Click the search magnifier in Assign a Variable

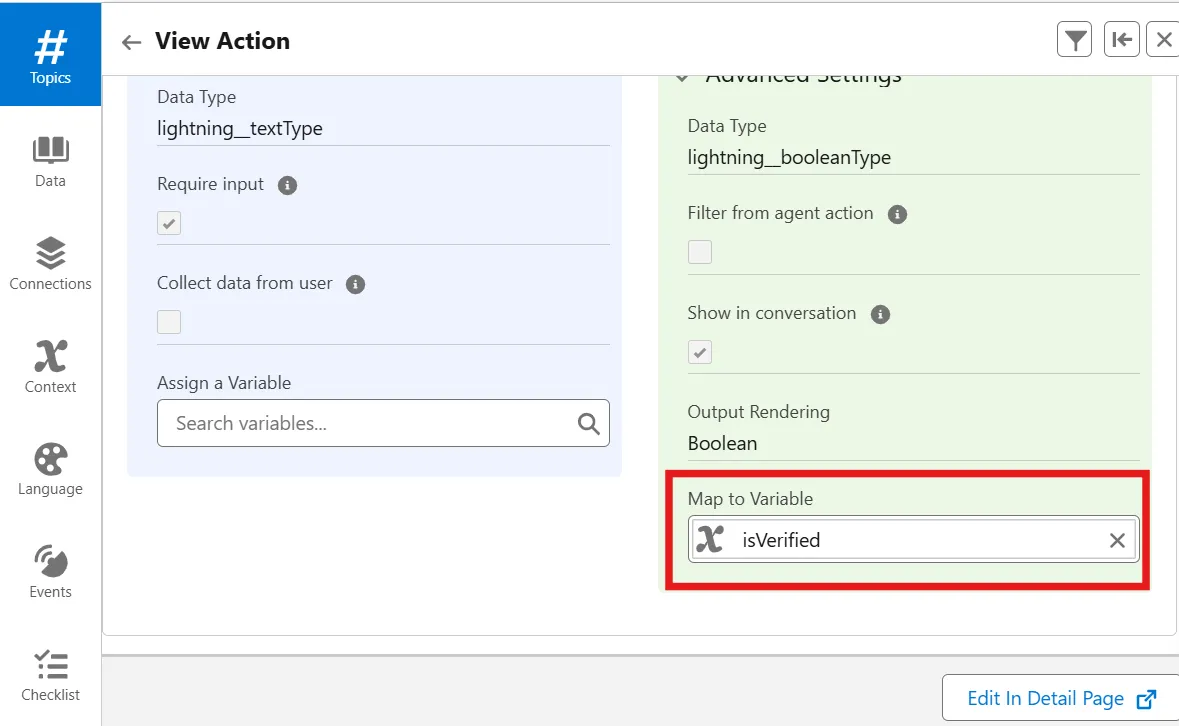(x=589, y=424)
